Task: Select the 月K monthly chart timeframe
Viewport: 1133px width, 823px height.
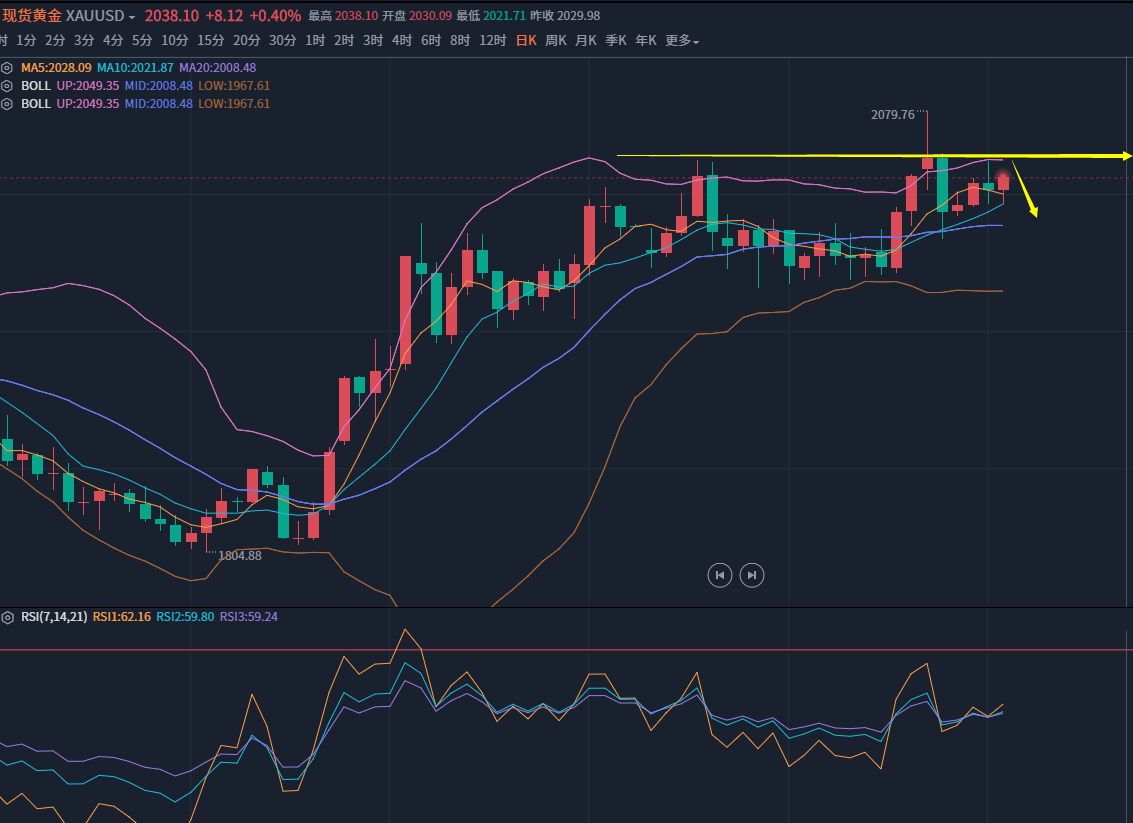Action: coord(586,41)
